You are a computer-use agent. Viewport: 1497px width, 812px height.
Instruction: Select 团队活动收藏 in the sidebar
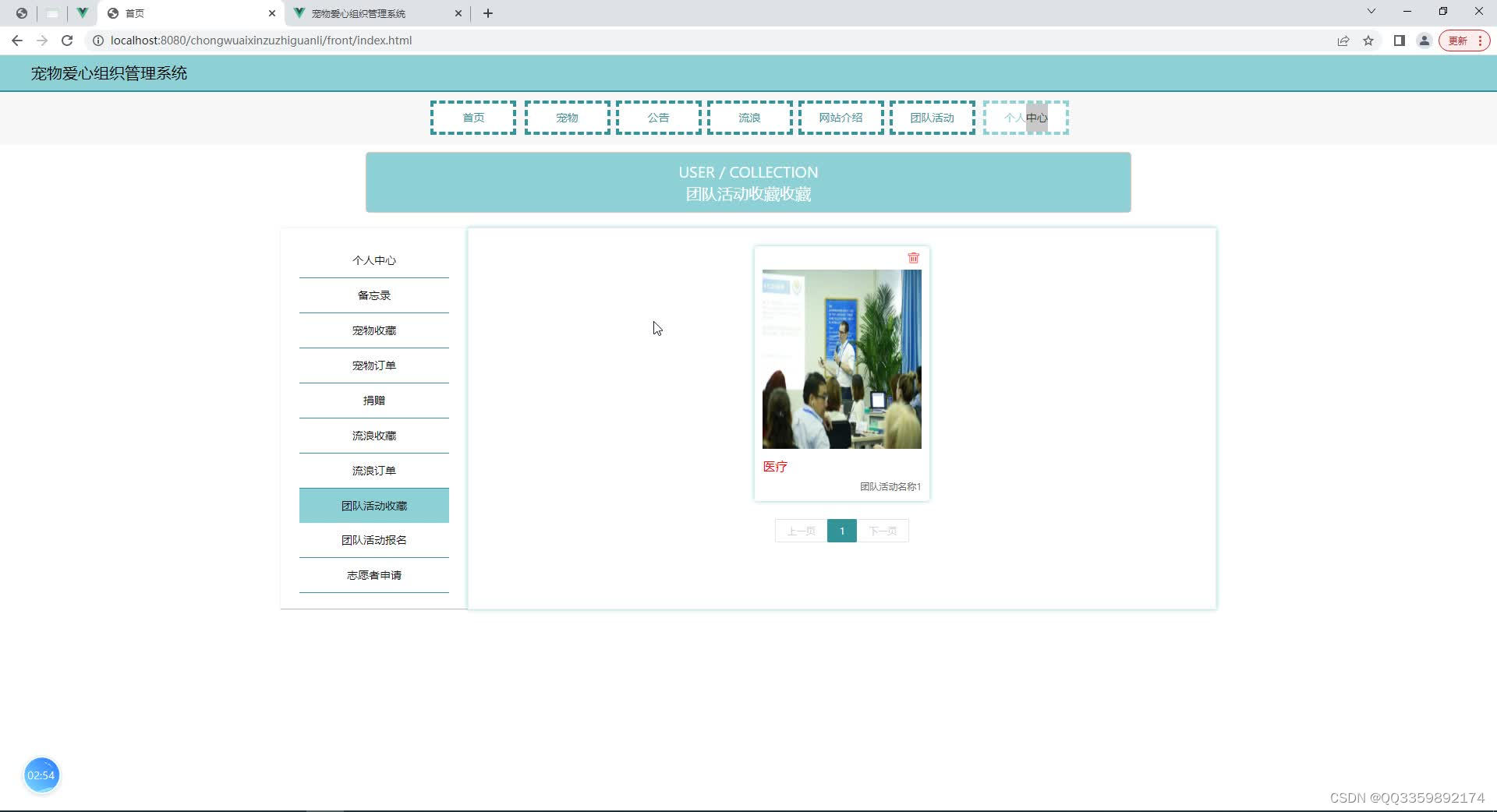(374, 506)
